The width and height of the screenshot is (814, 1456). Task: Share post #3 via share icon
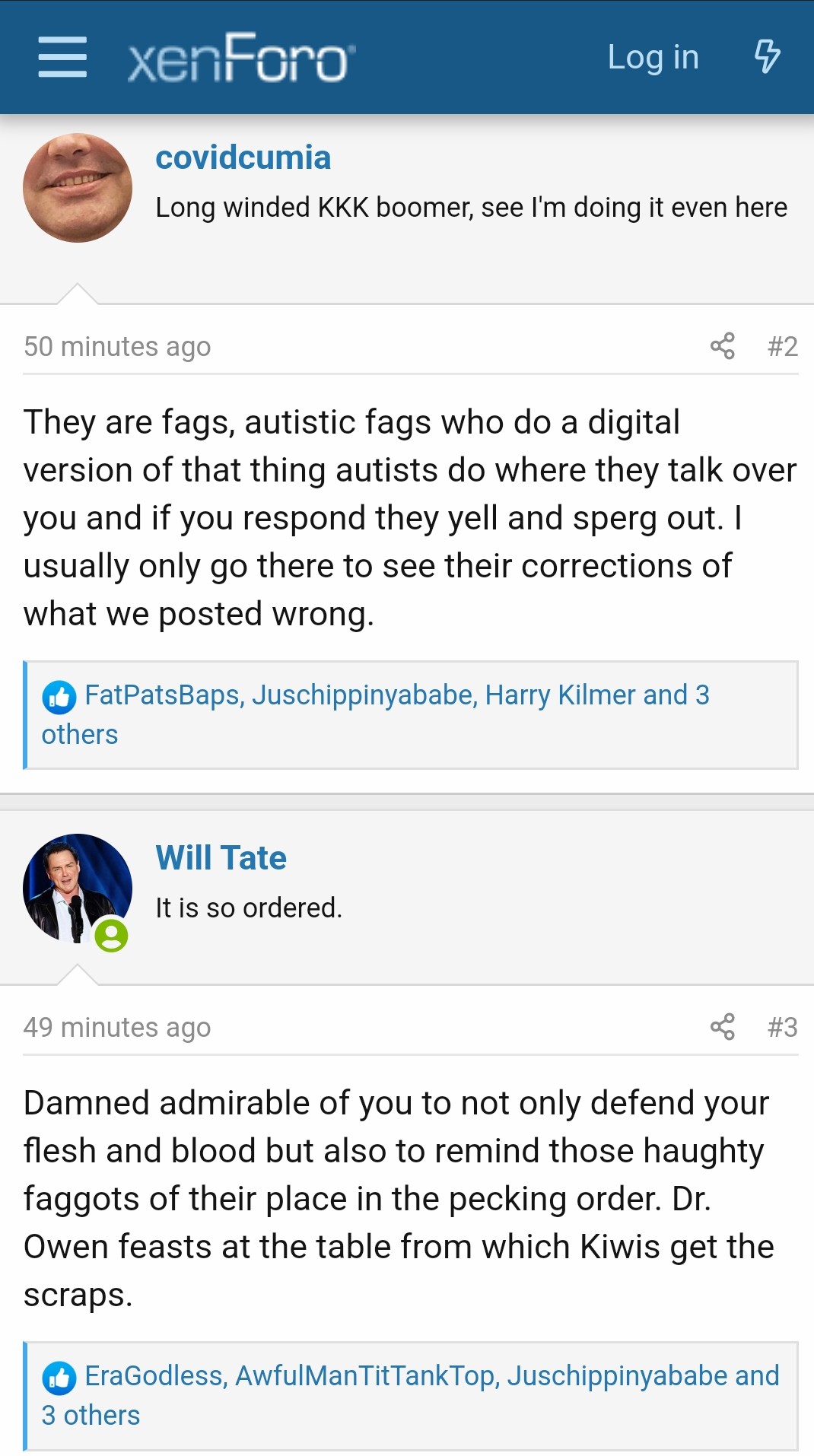[x=722, y=1027]
